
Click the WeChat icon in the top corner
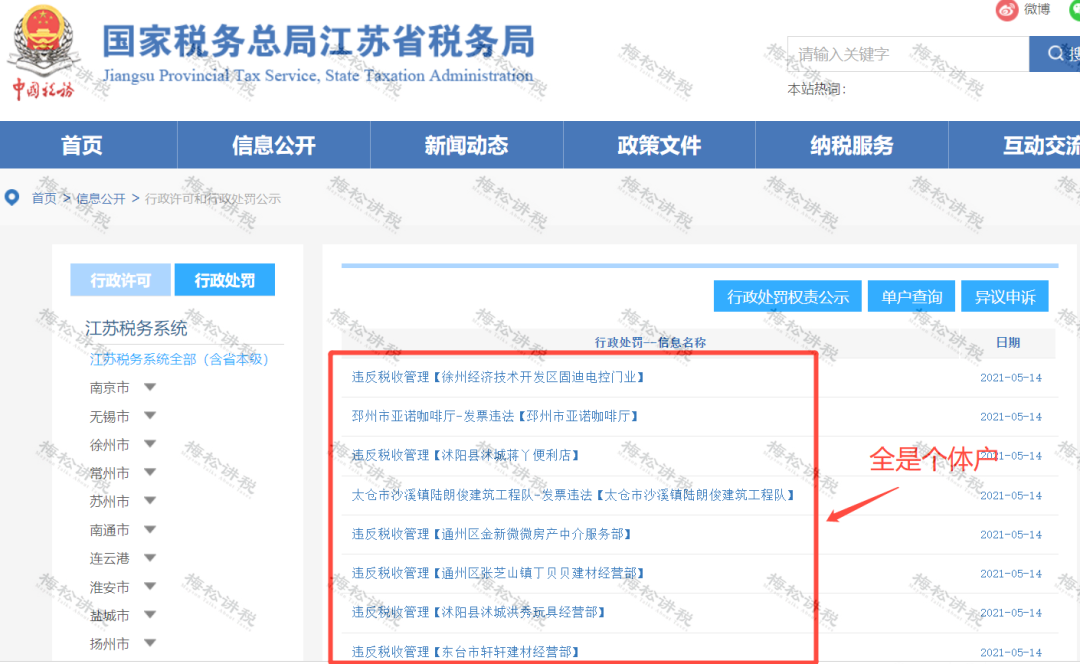tap(1076, 10)
